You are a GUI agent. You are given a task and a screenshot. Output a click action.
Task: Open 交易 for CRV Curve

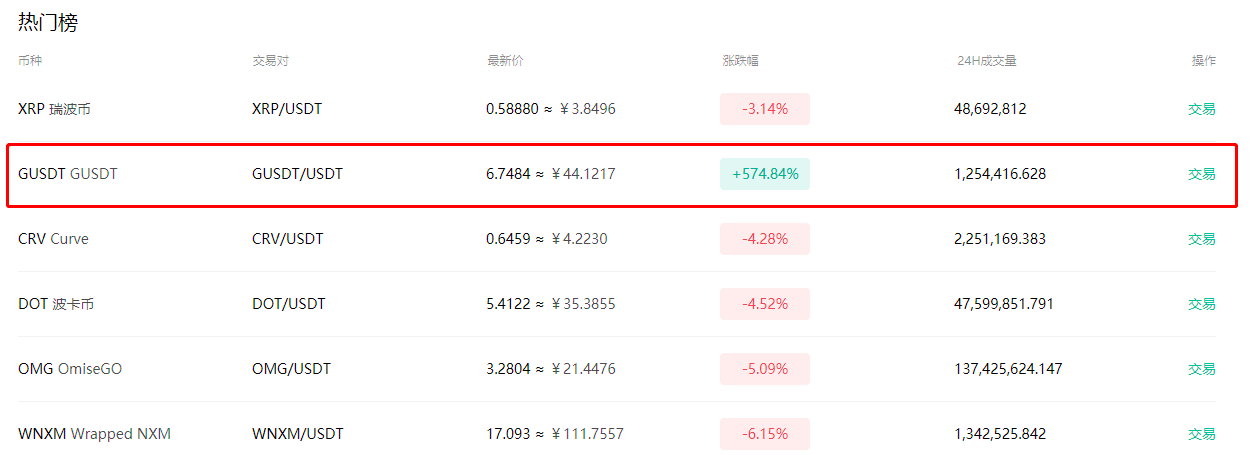point(1201,239)
